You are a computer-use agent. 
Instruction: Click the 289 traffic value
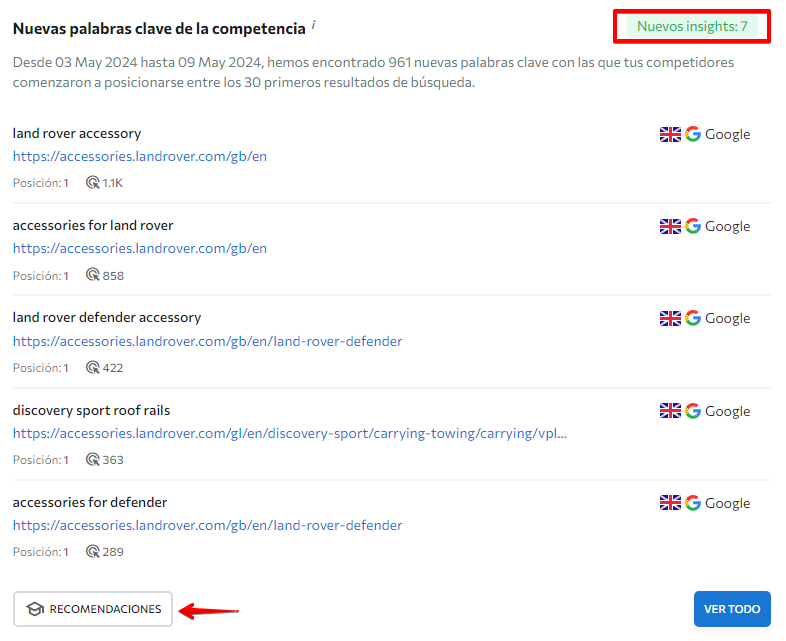click(113, 552)
